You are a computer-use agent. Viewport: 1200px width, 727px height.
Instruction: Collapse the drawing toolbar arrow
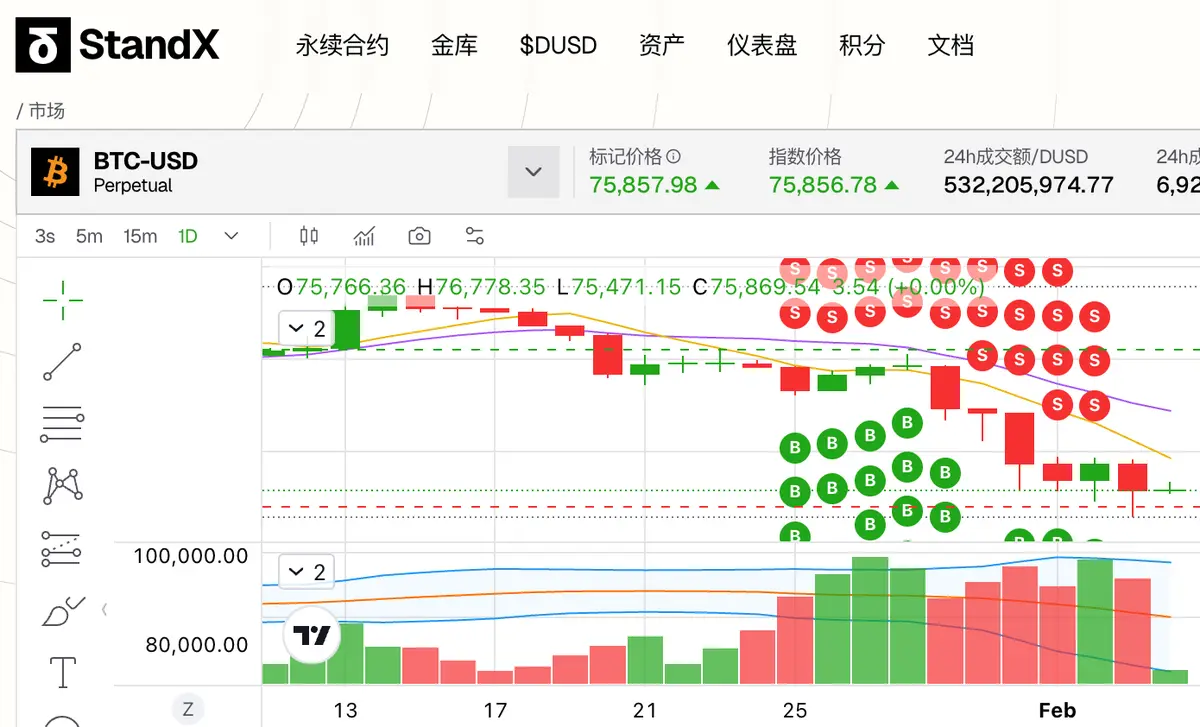pos(106,609)
